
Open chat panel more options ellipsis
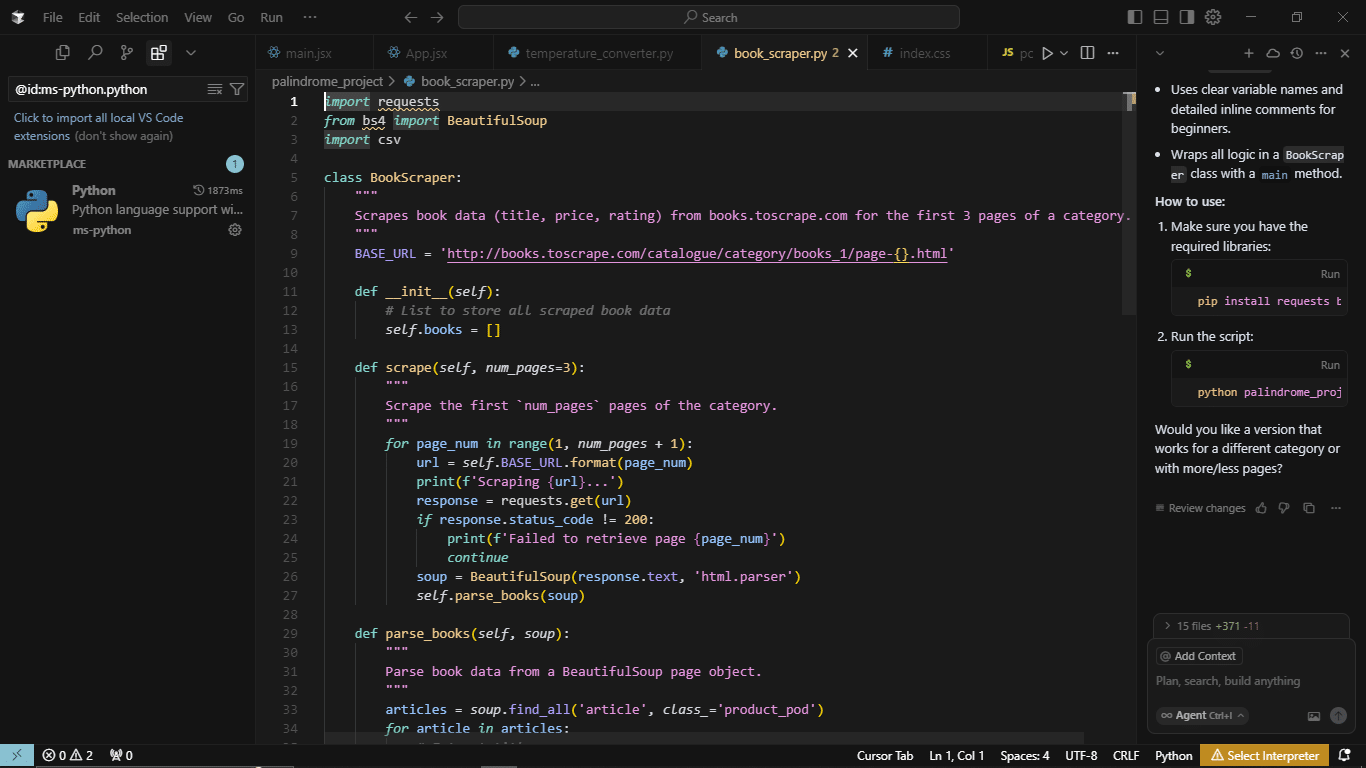pyautogui.click(x=1321, y=53)
